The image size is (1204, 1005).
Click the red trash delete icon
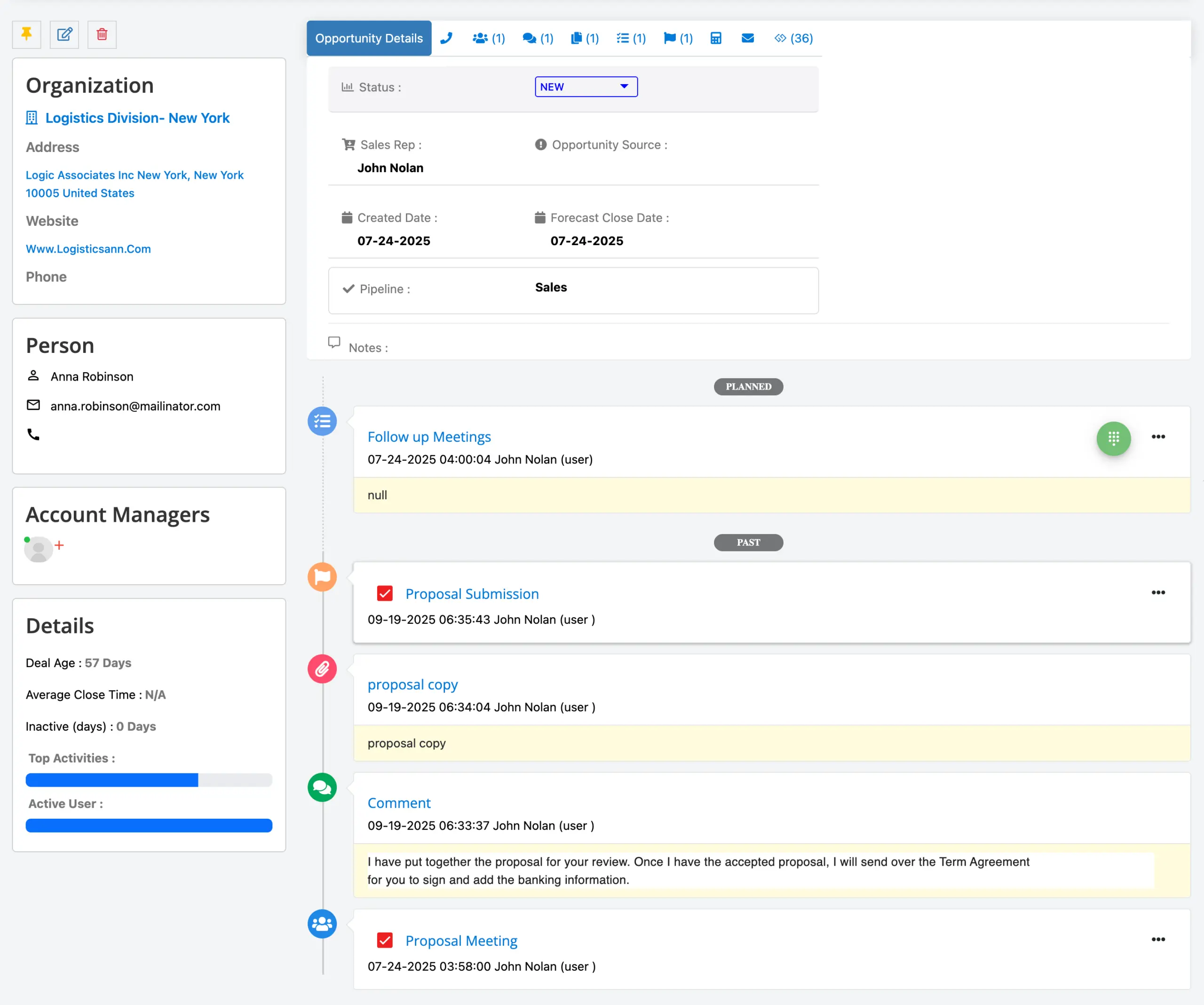point(102,34)
